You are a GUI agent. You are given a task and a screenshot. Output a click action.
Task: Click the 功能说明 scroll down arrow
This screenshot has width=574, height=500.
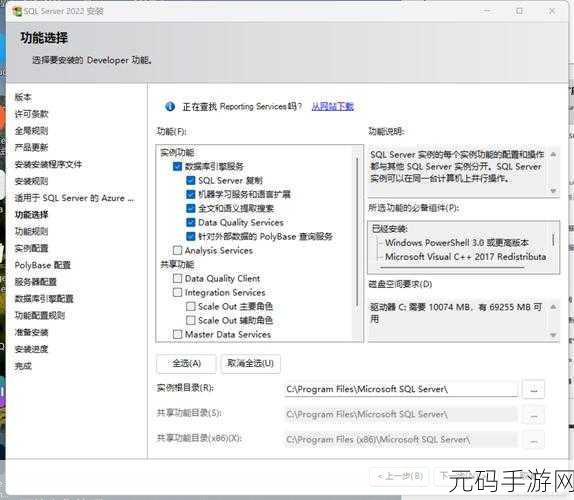pyautogui.click(x=553, y=191)
